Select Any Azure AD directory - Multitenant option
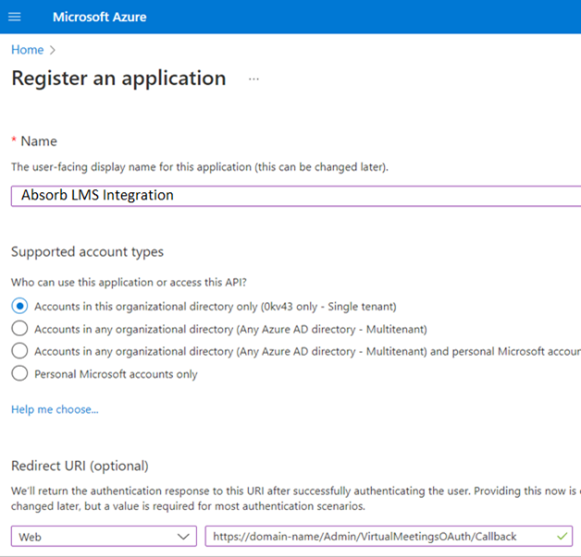The width and height of the screenshot is (581, 557). (20, 328)
